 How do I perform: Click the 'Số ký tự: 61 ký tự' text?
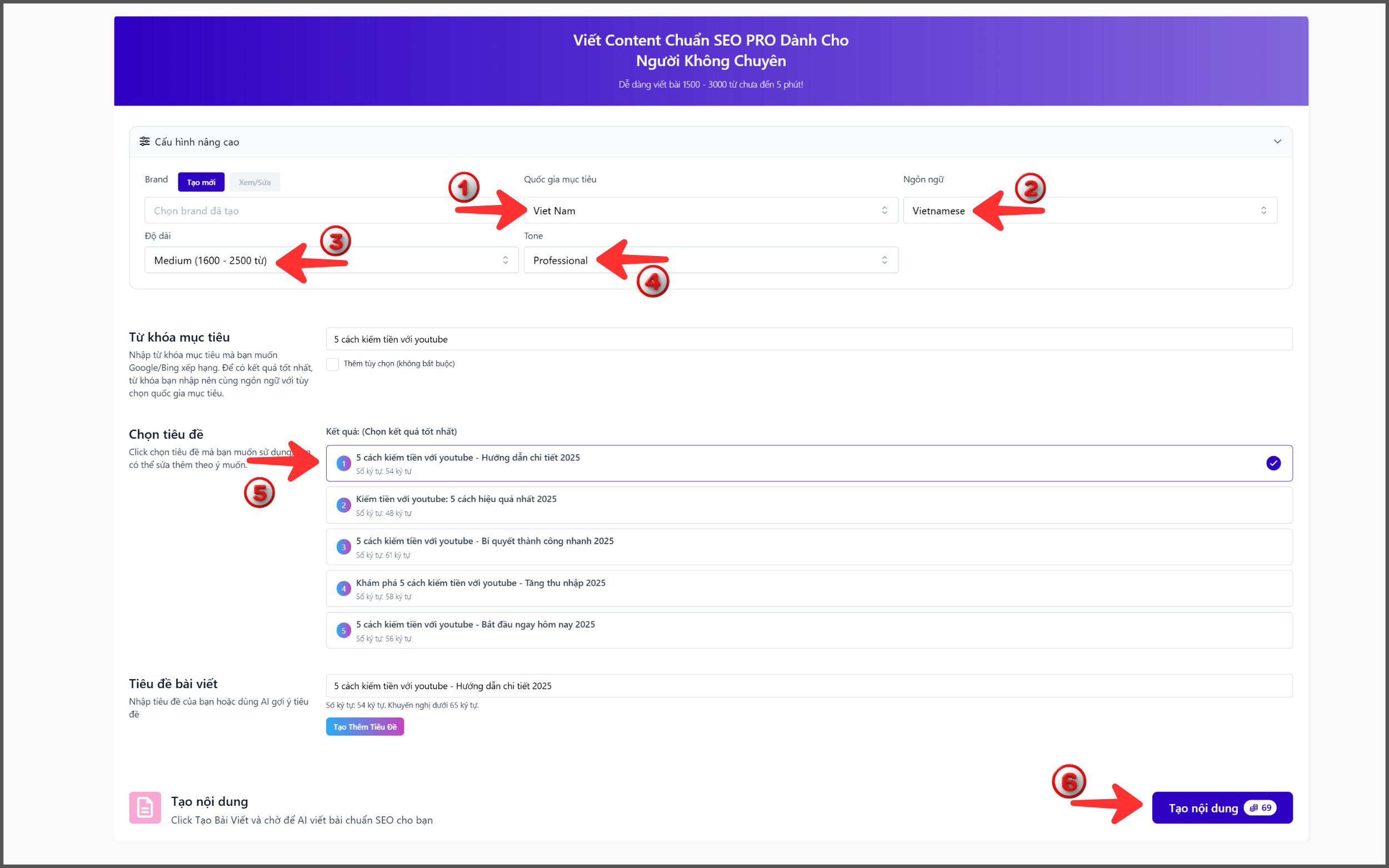click(x=383, y=555)
